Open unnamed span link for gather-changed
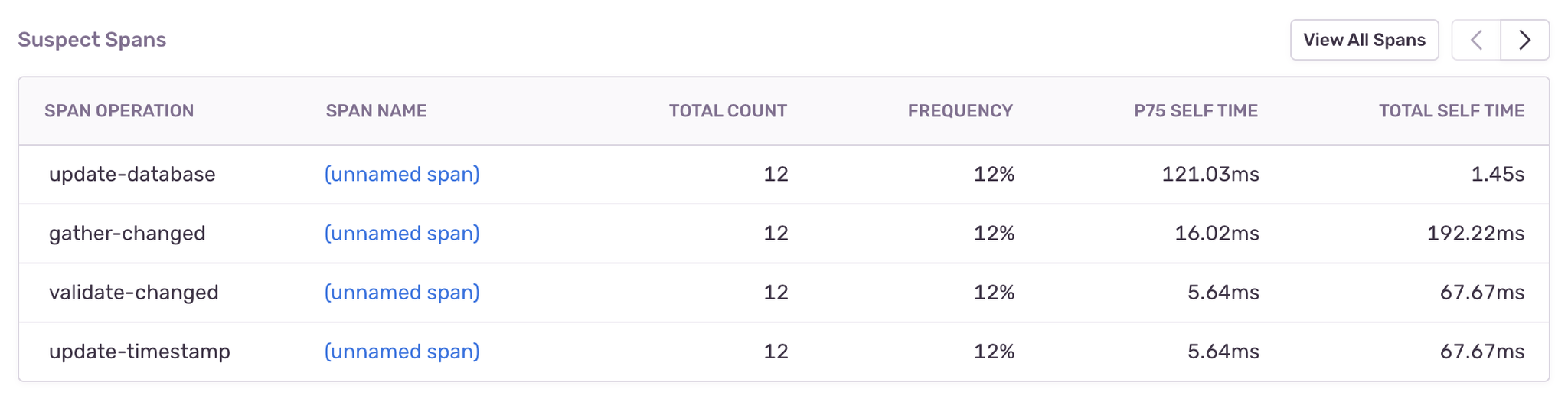Viewport: 1568px width, 399px height. (x=402, y=234)
